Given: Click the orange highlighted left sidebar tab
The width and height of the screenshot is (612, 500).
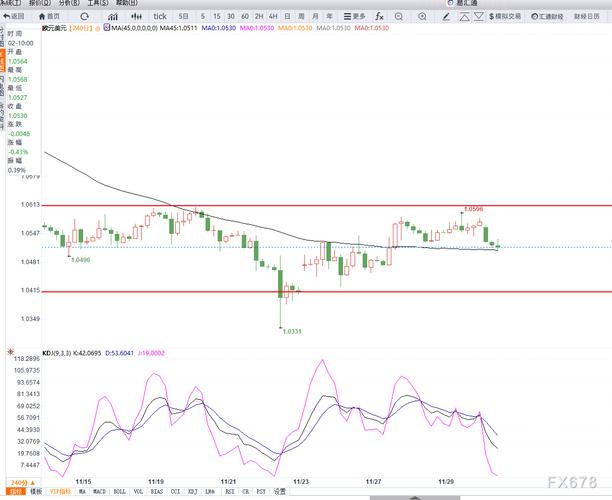Looking at the screenshot, I should click(x=2, y=61).
